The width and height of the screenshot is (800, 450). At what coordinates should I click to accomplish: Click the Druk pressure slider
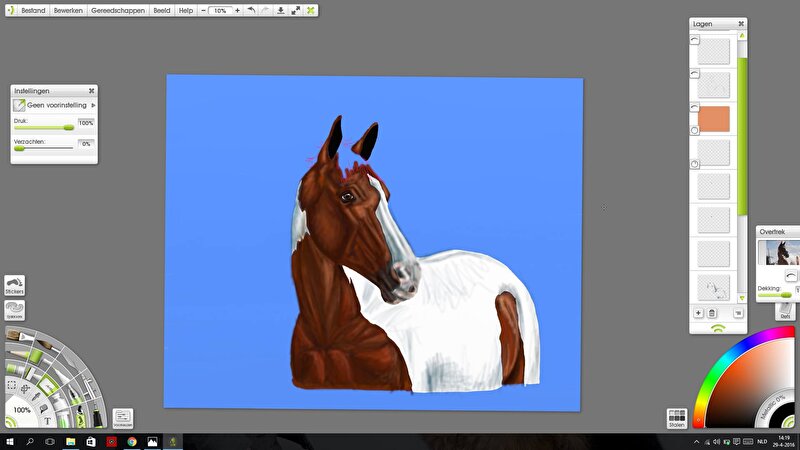click(43, 127)
